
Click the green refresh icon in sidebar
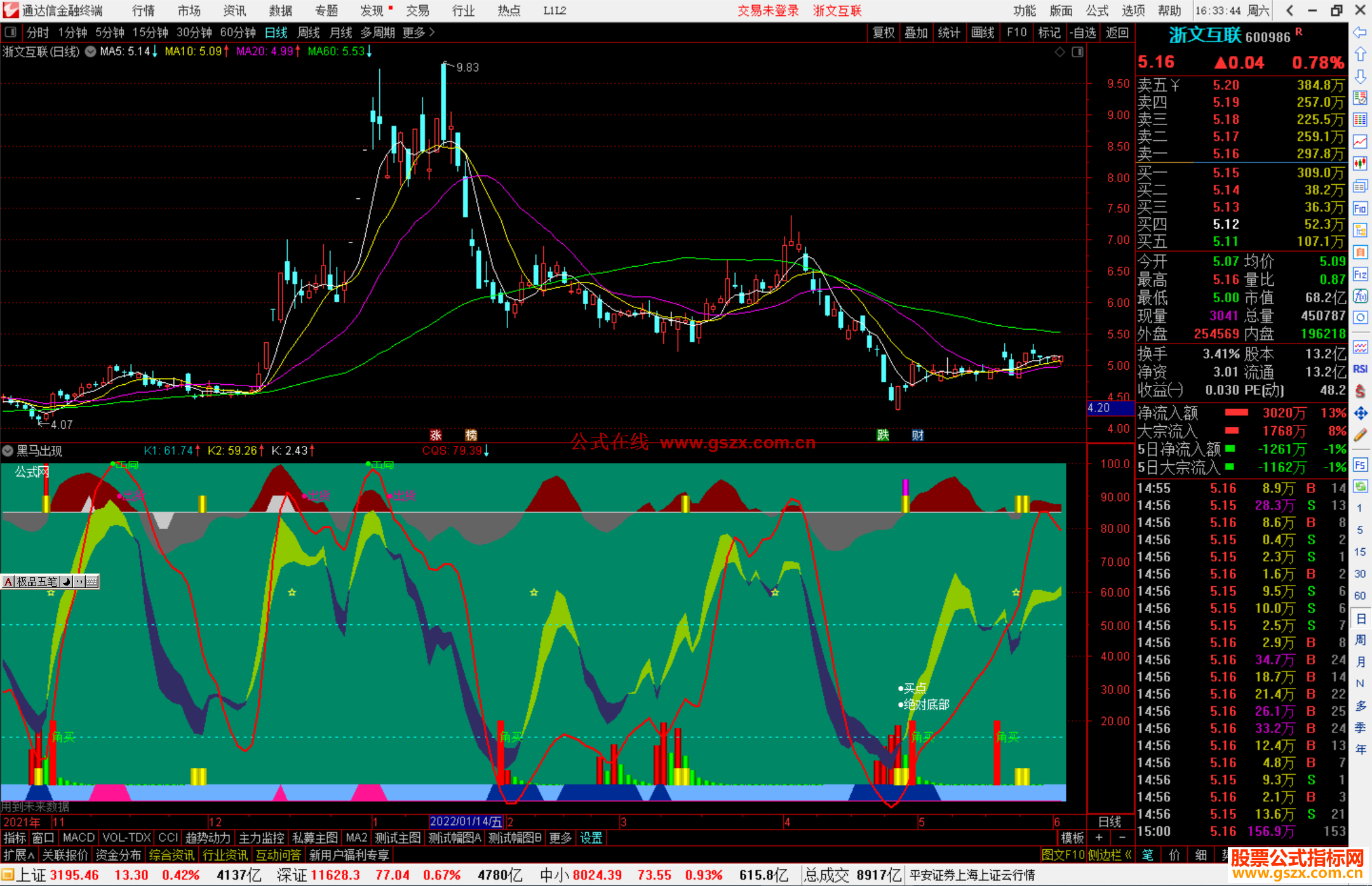click(1360, 487)
